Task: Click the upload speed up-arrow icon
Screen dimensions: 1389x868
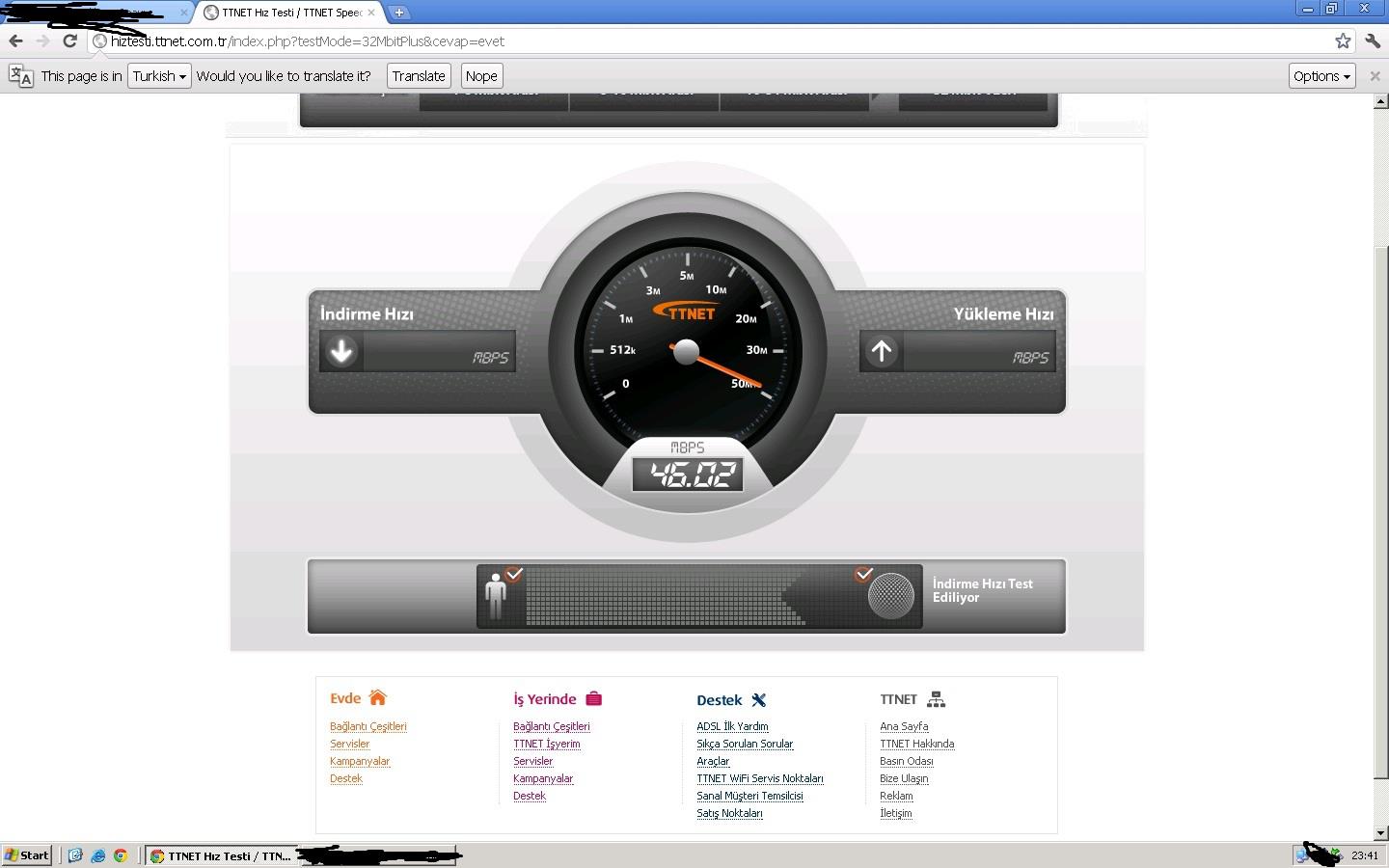Action: click(x=882, y=352)
